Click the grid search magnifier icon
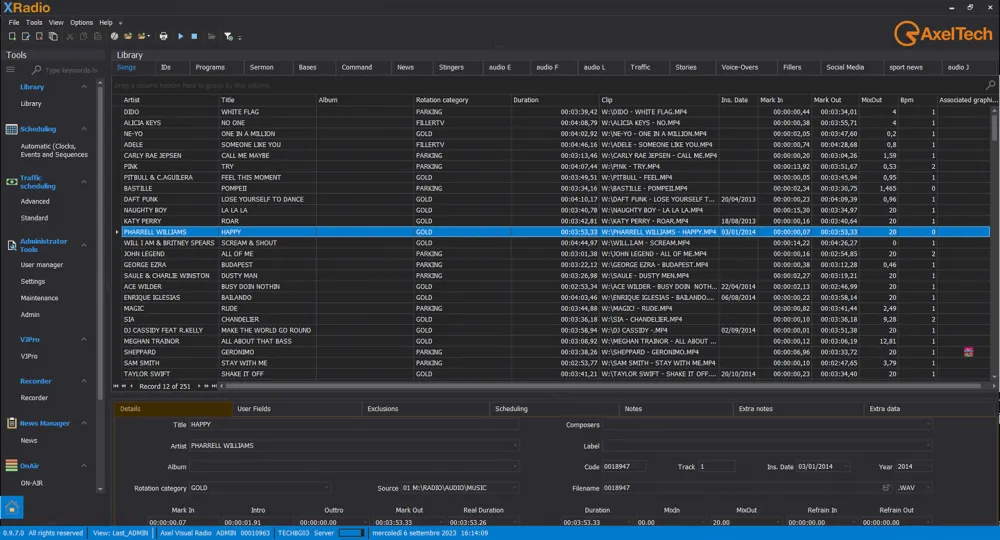 (991, 86)
